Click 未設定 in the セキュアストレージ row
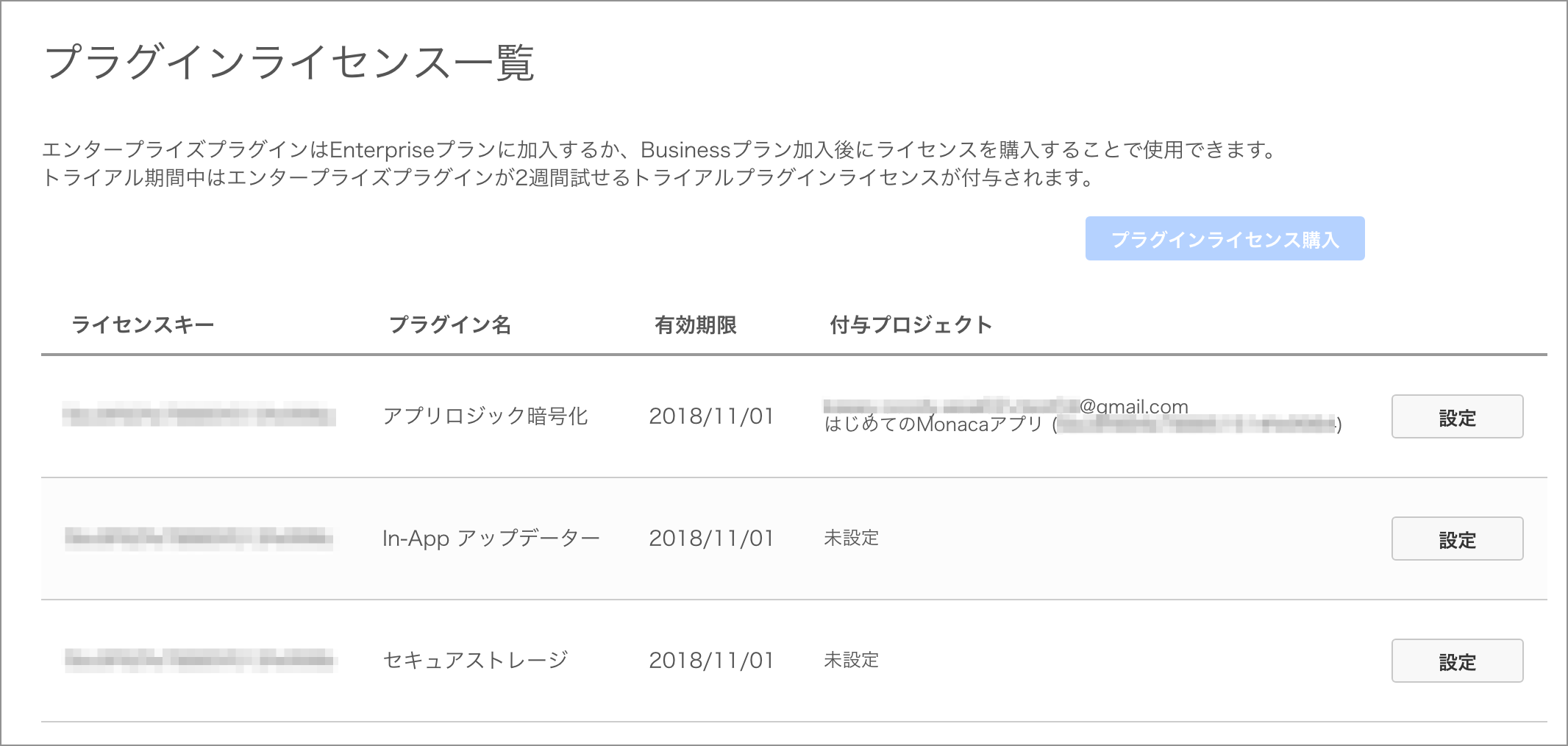The width and height of the screenshot is (1568, 746). (851, 660)
